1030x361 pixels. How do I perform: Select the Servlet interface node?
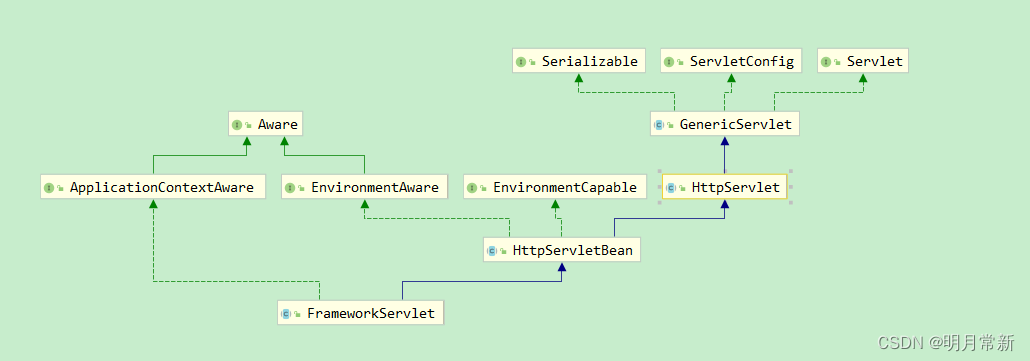point(863,61)
